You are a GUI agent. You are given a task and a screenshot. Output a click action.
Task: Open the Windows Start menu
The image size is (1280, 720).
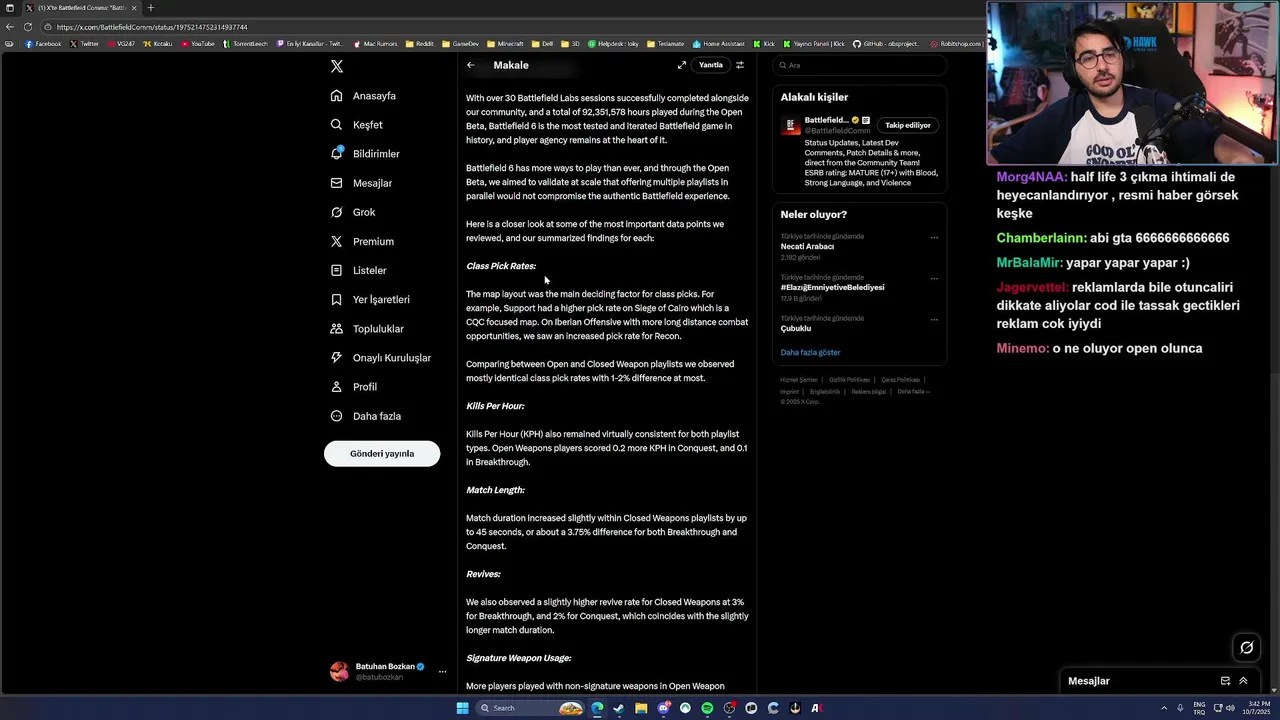click(x=462, y=708)
